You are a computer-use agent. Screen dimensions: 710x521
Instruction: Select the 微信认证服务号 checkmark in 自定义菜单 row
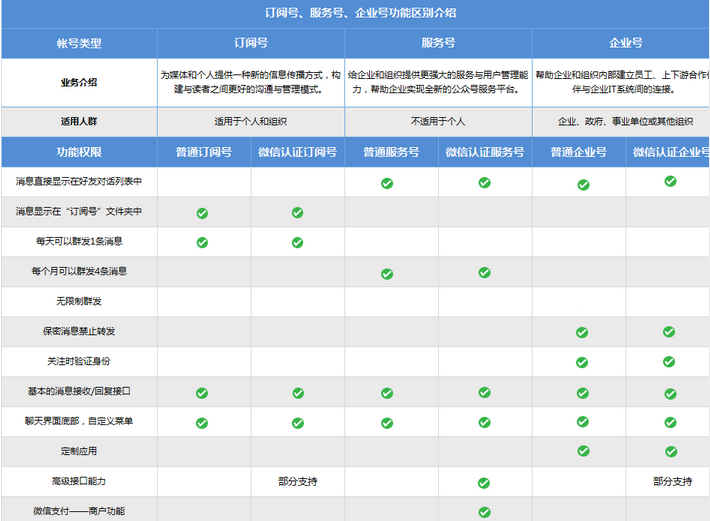[484, 422]
